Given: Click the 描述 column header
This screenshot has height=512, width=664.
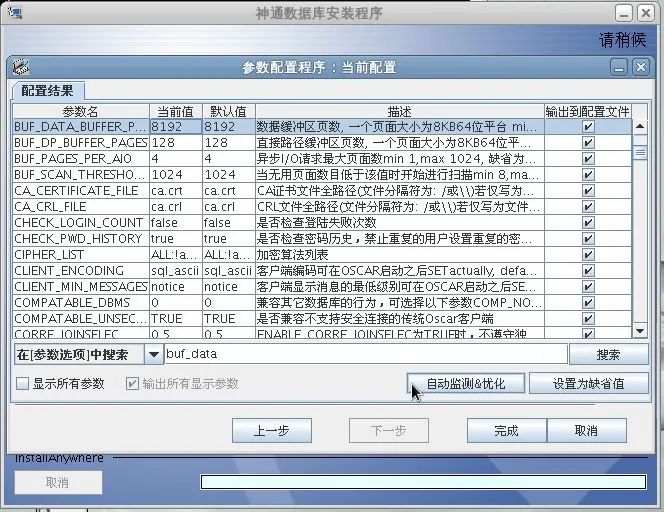Looking at the screenshot, I should [400, 111].
